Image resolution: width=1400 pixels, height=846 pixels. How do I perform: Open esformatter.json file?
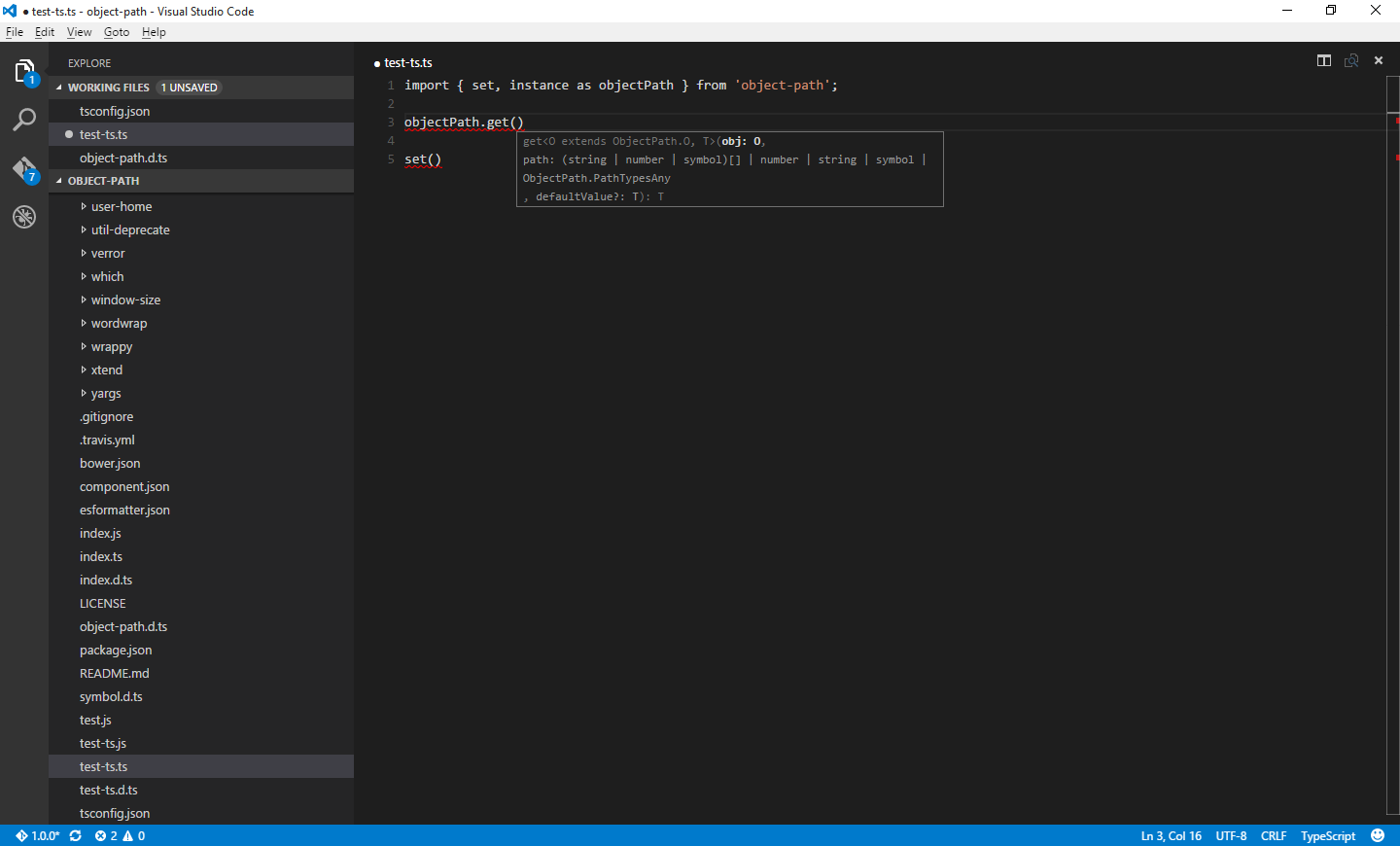click(201, 510)
